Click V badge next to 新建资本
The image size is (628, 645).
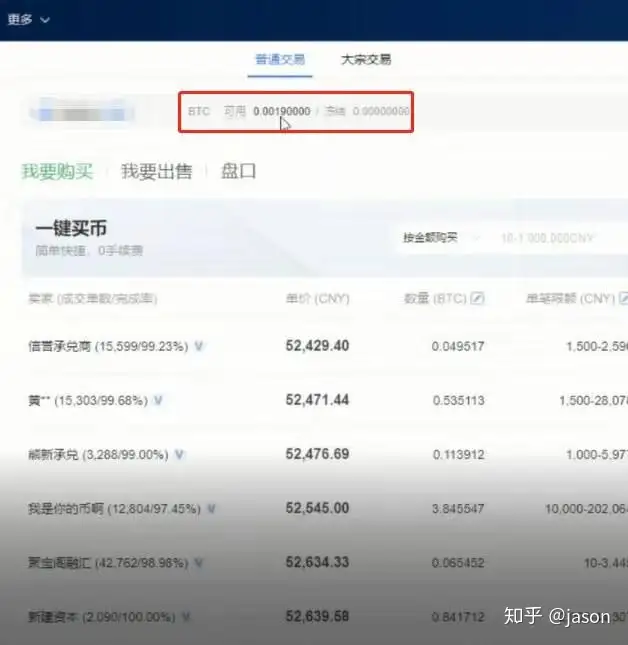[186, 617]
